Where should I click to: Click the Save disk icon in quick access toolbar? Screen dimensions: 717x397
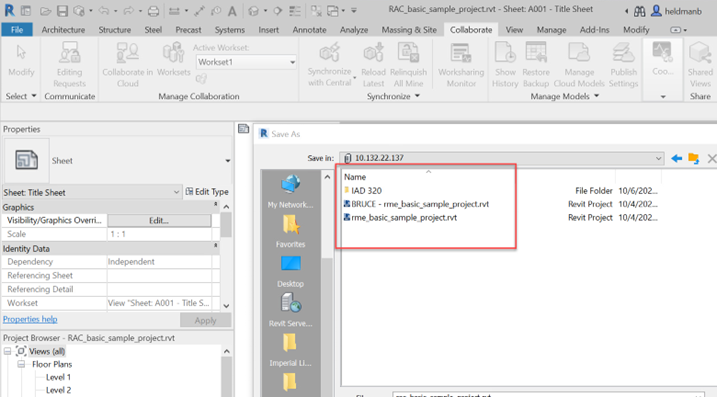[x=62, y=11]
